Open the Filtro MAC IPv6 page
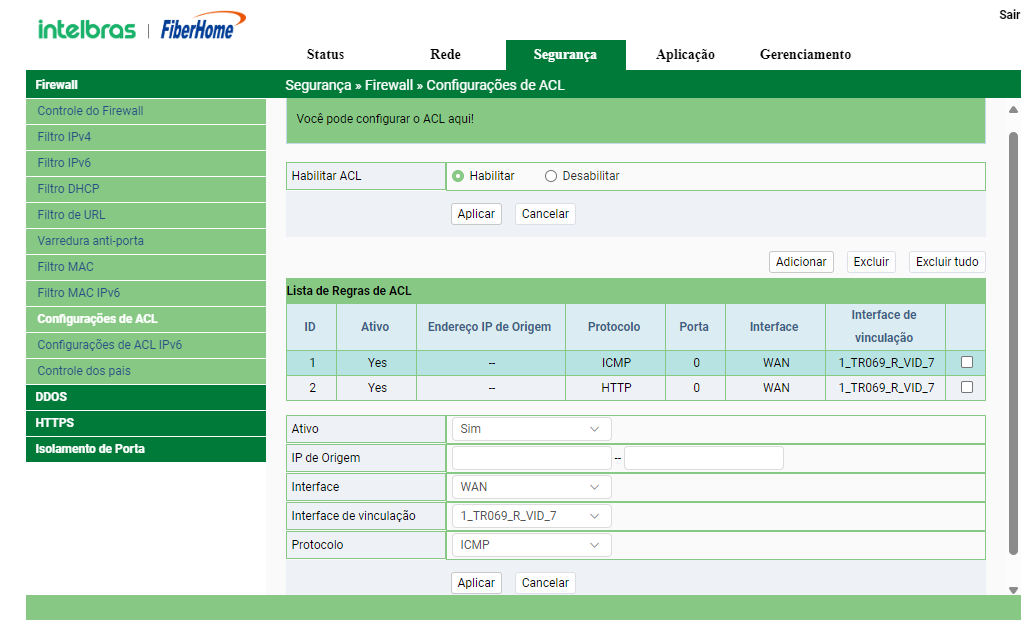Viewport: 1033px width, 640px height. 146,293
